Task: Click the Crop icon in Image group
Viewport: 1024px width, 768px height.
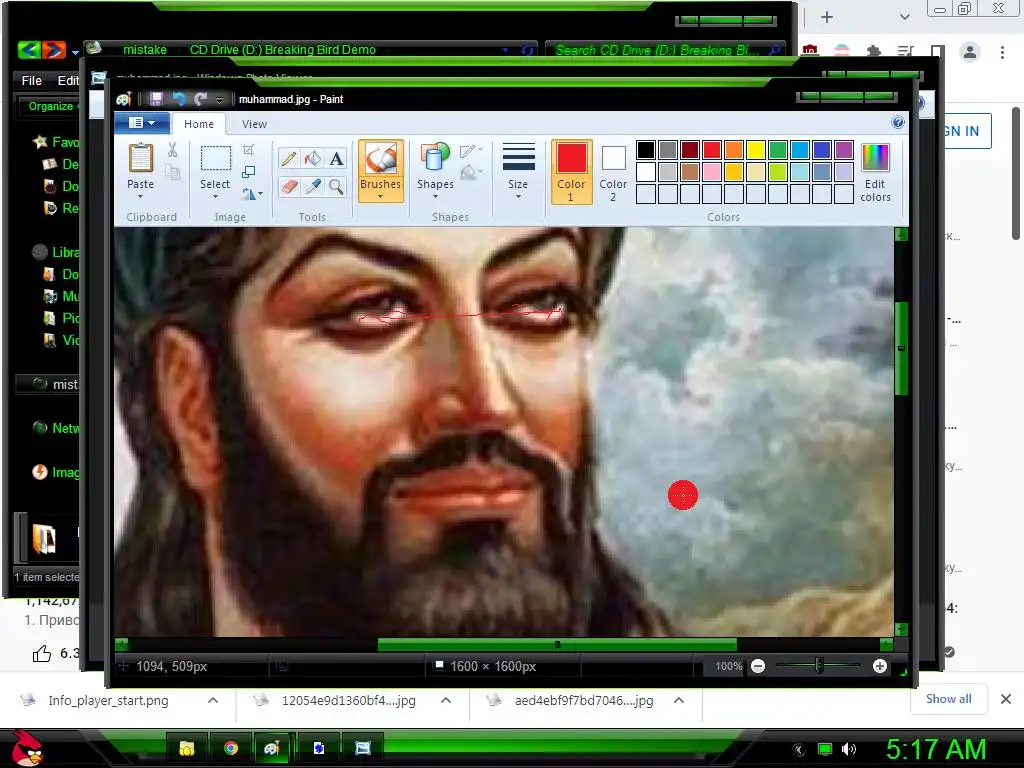Action: coord(249,150)
